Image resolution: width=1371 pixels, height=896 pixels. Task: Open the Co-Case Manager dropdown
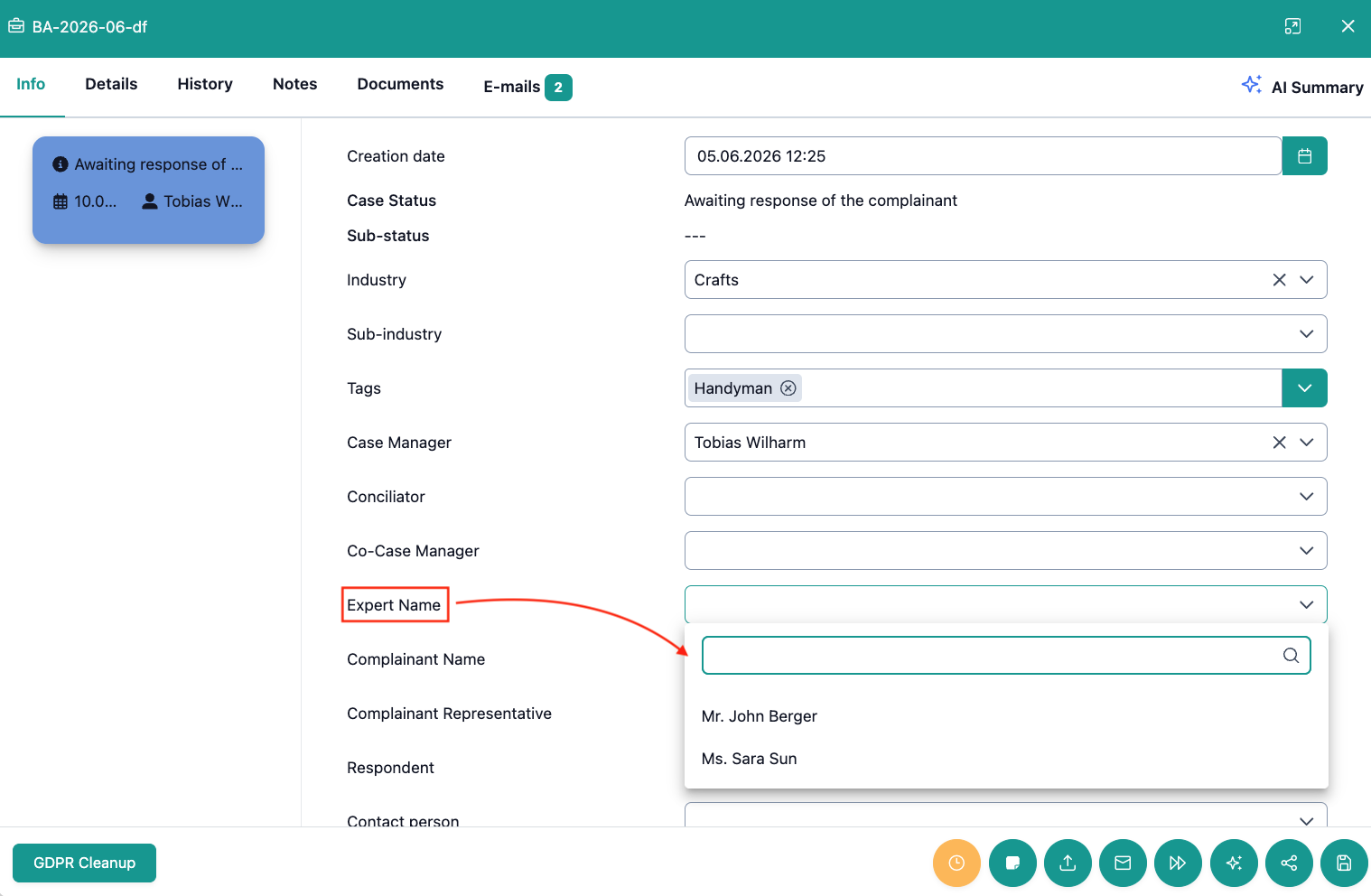(x=1306, y=551)
